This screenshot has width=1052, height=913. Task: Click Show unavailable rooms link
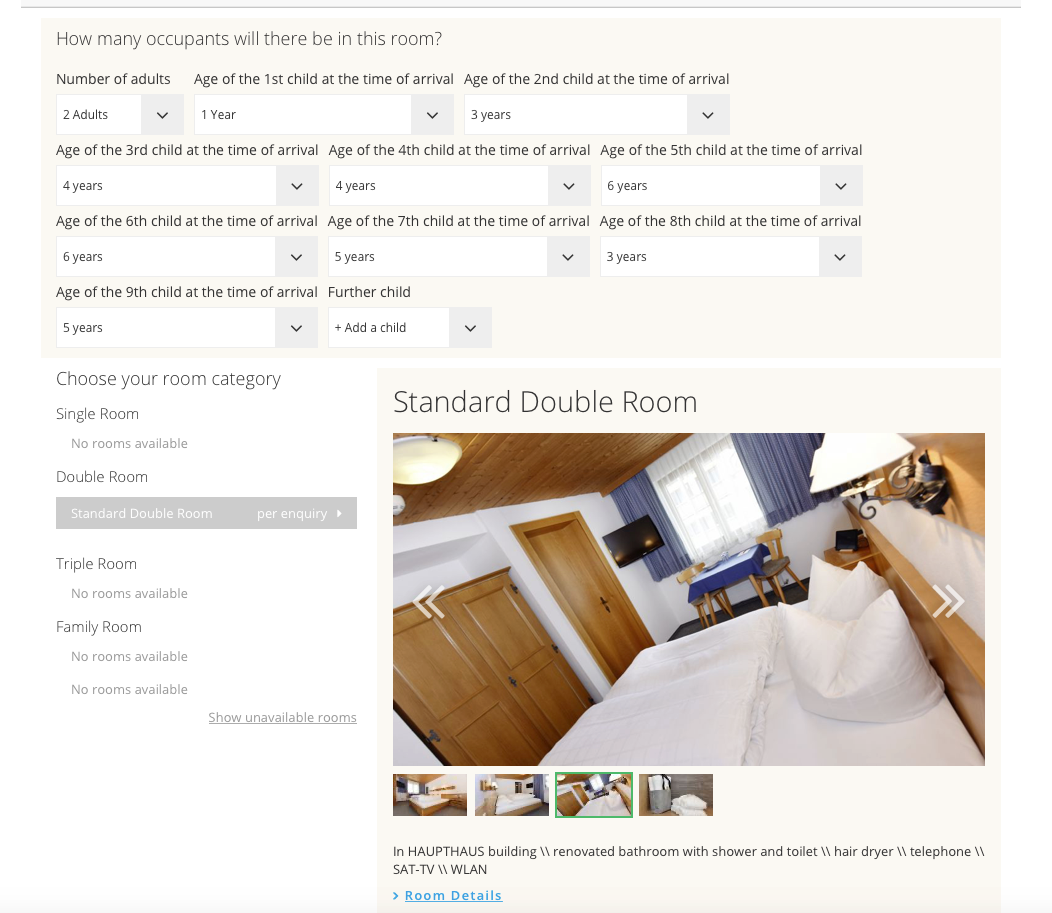click(x=282, y=717)
